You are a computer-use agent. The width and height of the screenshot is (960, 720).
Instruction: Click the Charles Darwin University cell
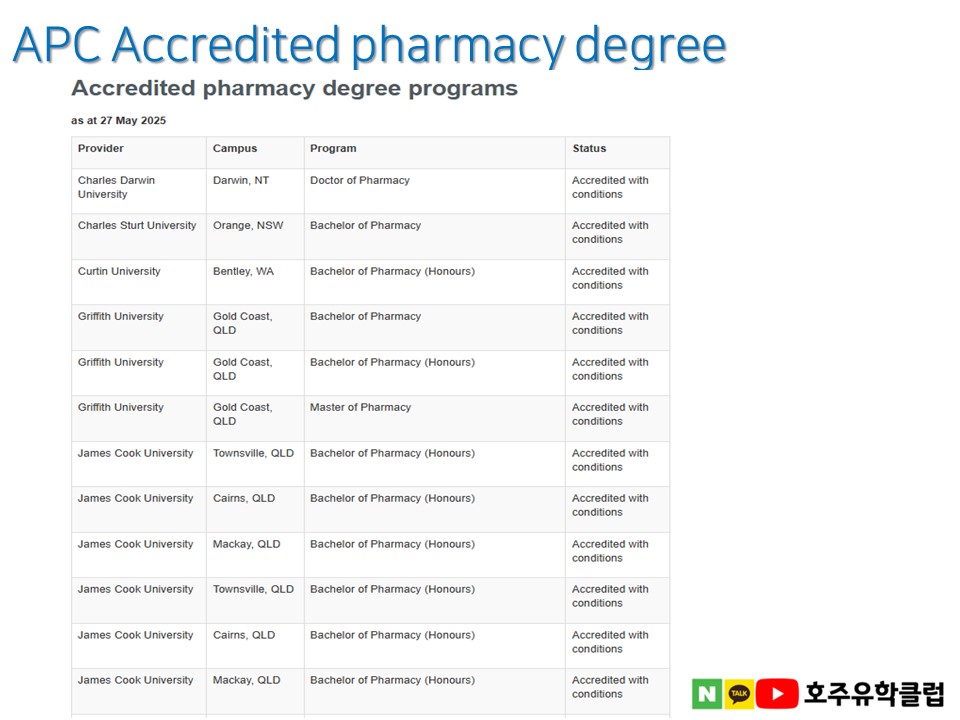117,188
